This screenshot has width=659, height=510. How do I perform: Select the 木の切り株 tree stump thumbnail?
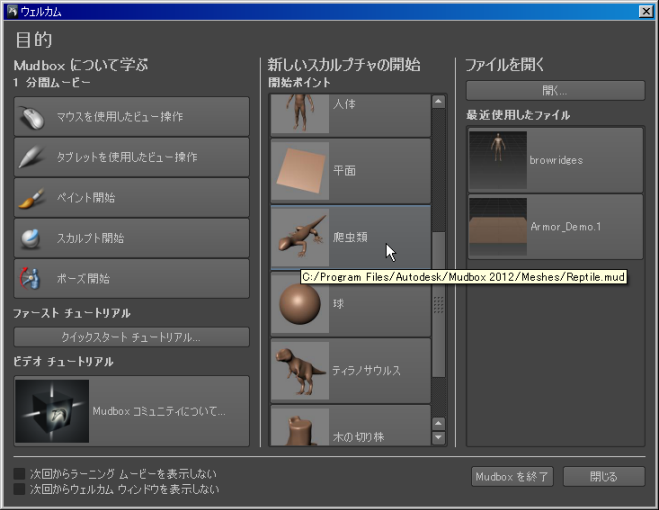pos(300,427)
